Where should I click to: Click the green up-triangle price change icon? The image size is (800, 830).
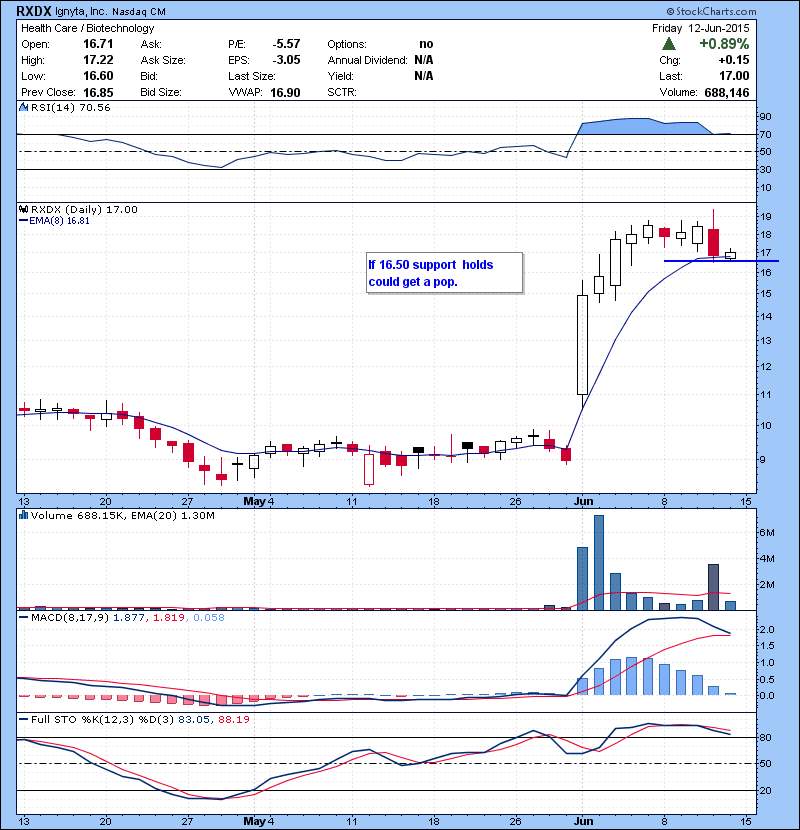point(669,44)
